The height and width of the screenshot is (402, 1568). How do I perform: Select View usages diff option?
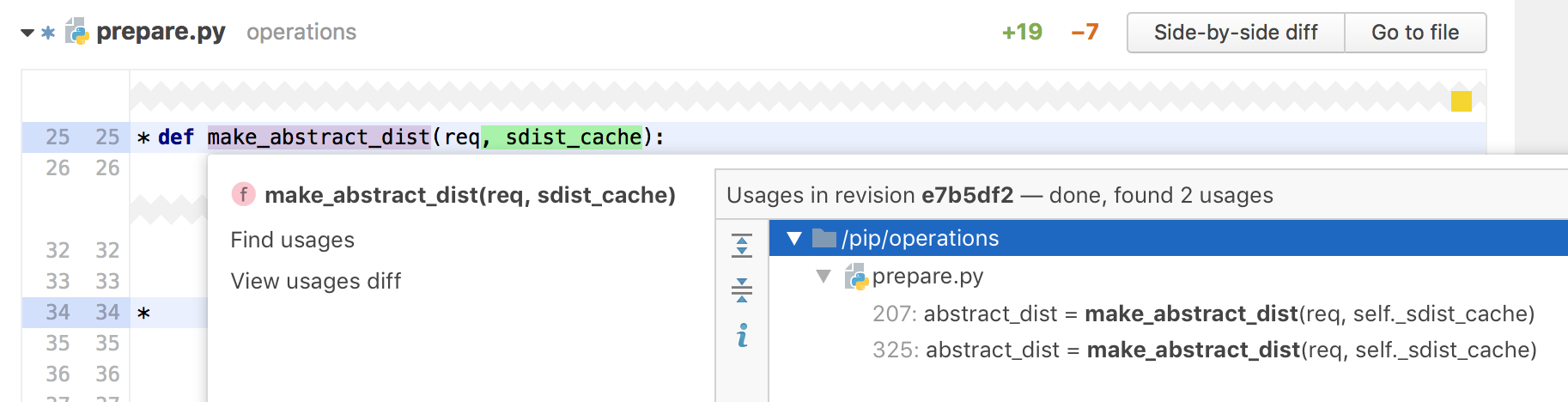315,281
